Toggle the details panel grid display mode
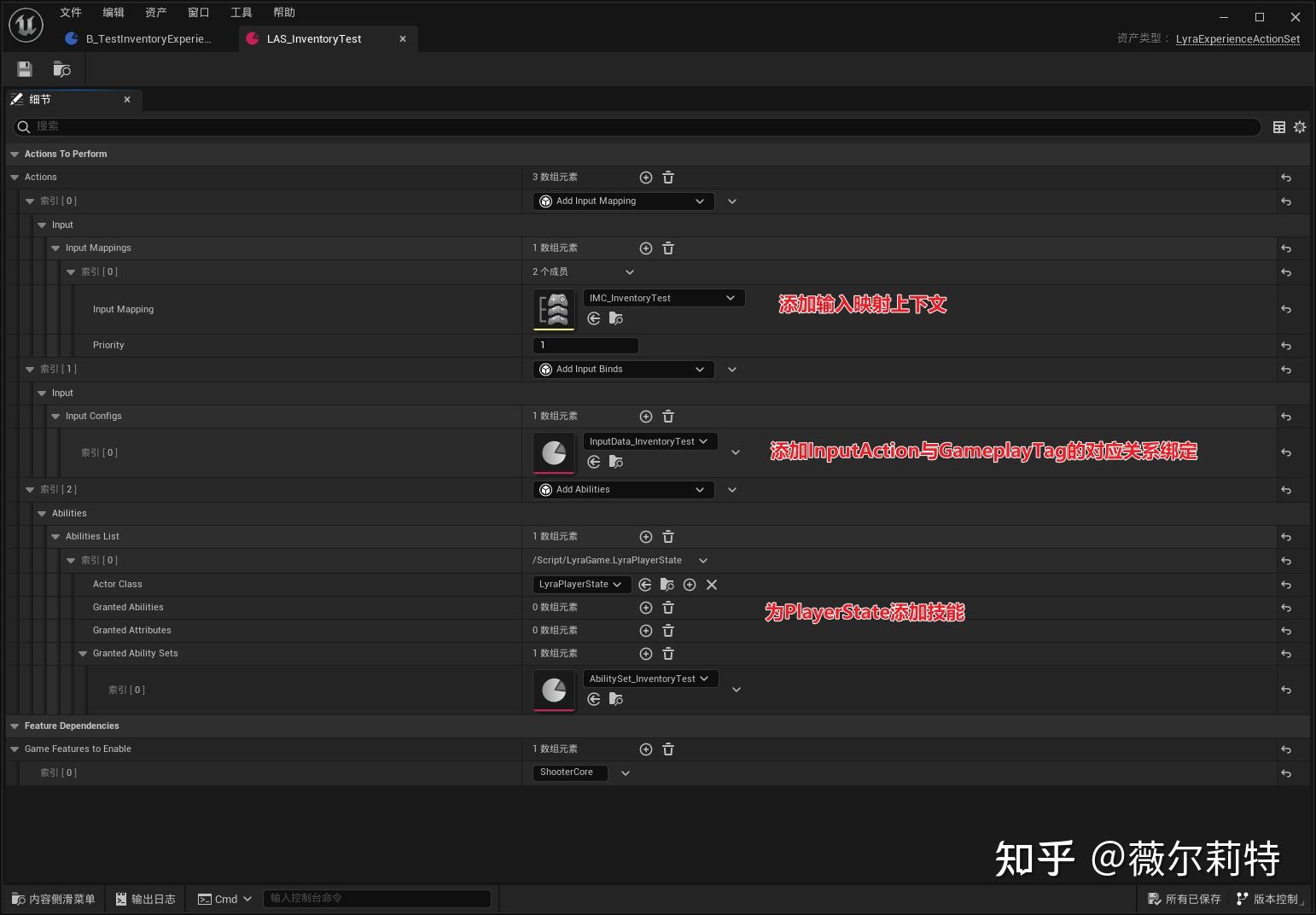 click(1278, 126)
